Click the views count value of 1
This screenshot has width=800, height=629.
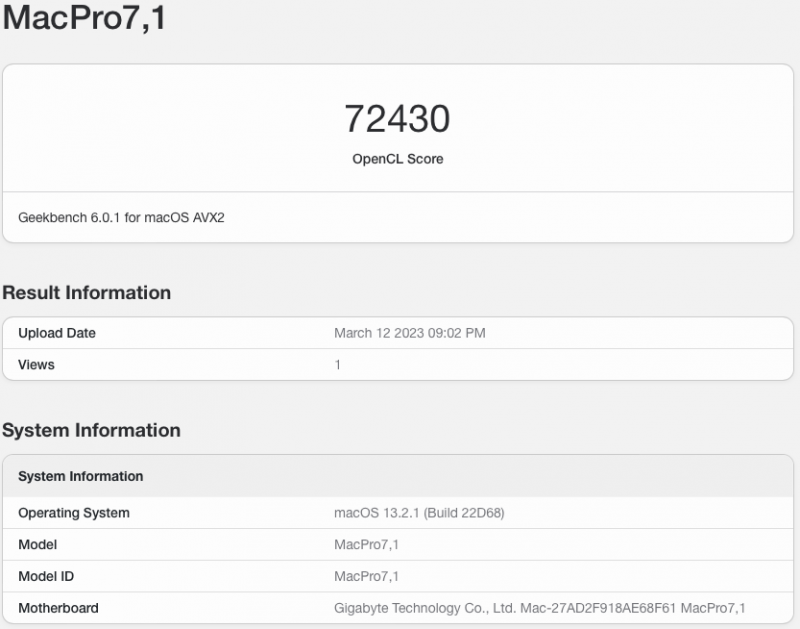(x=336, y=364)
